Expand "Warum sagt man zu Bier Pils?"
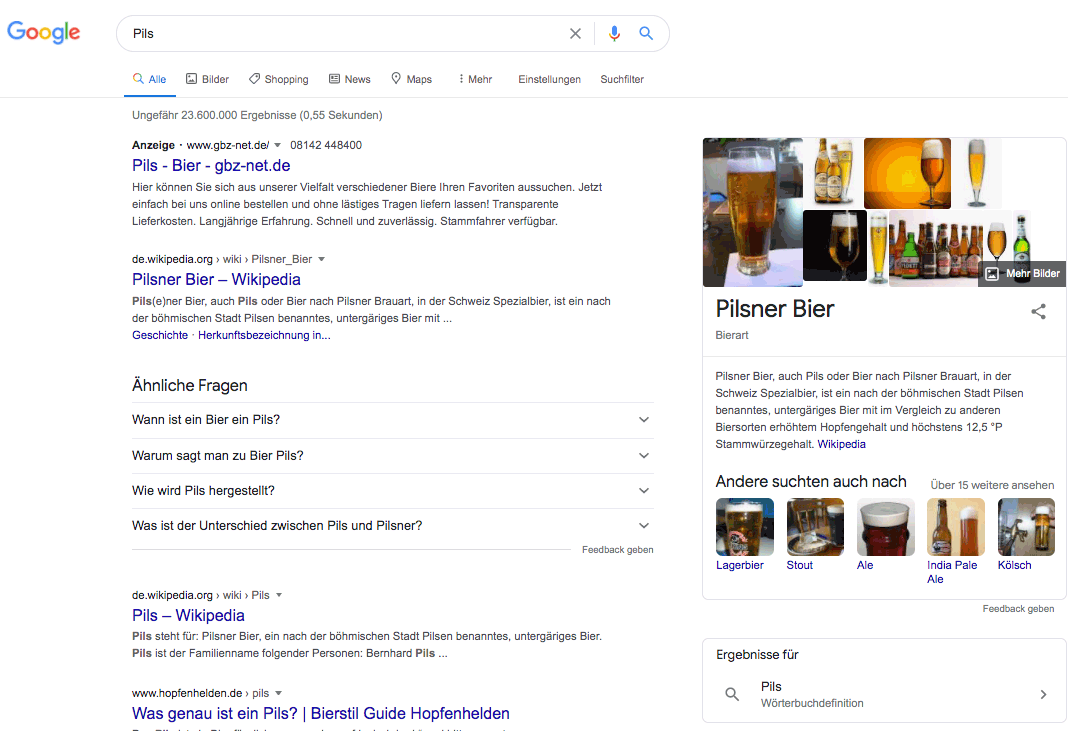 coord(392,456)
